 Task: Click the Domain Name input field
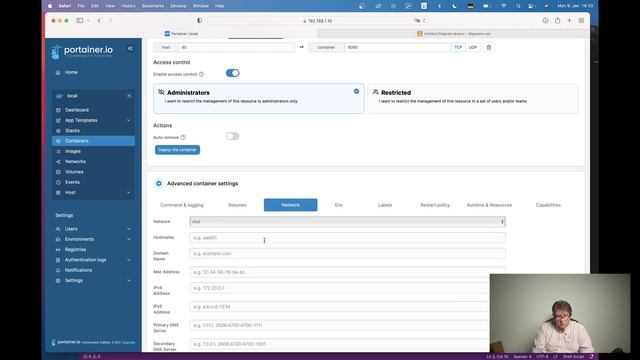(347, 253)
